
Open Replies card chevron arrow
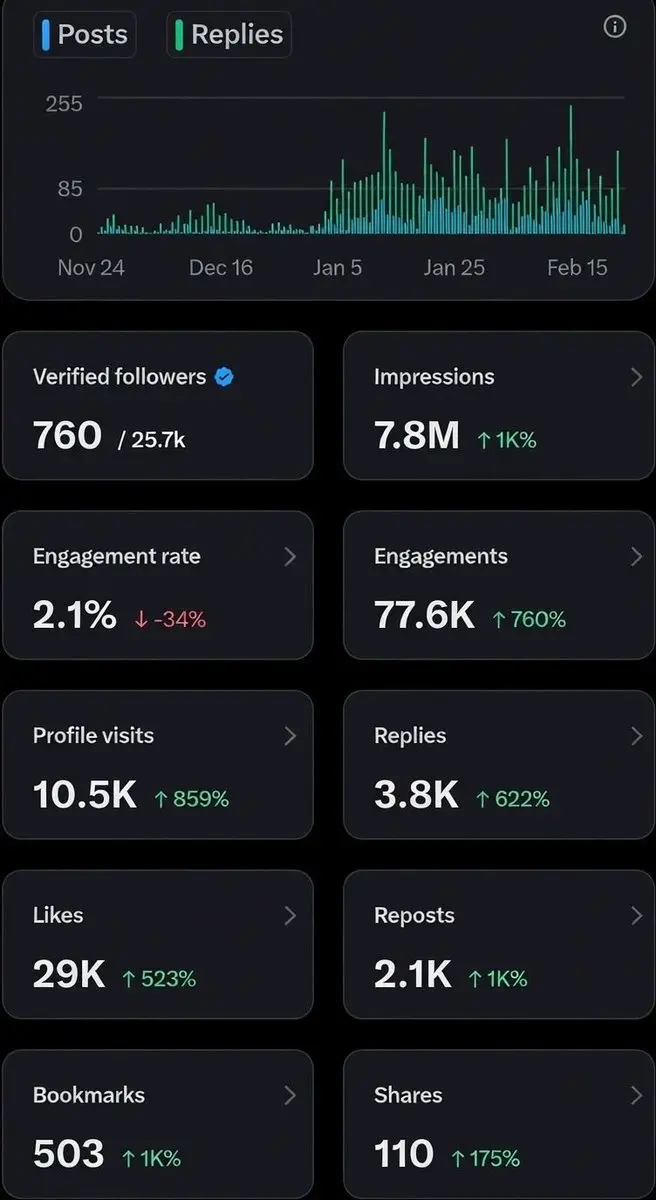(636, 736)
